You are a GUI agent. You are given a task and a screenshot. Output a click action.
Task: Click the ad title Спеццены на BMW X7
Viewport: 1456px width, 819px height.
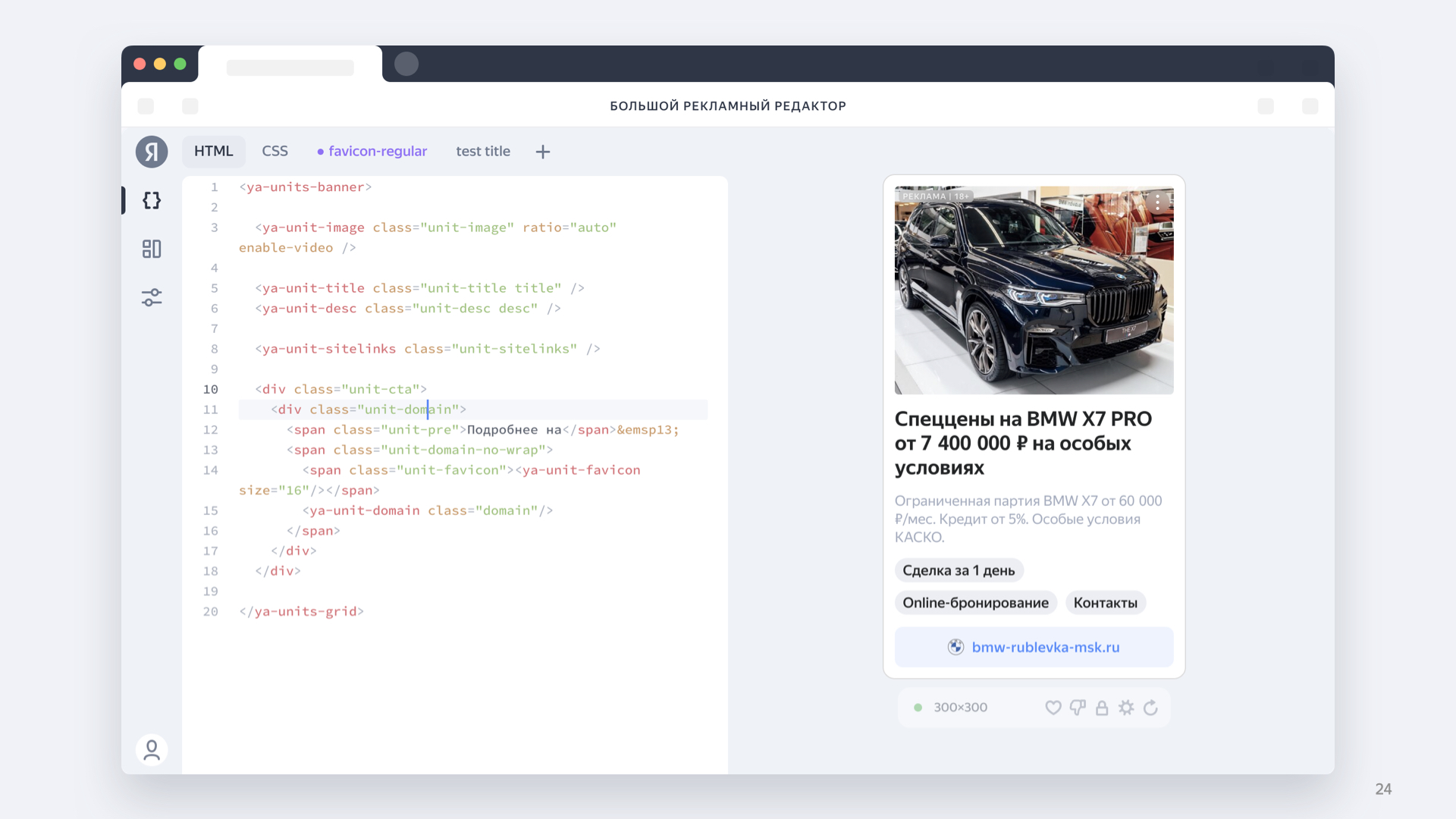click(x=1023, y=444)
